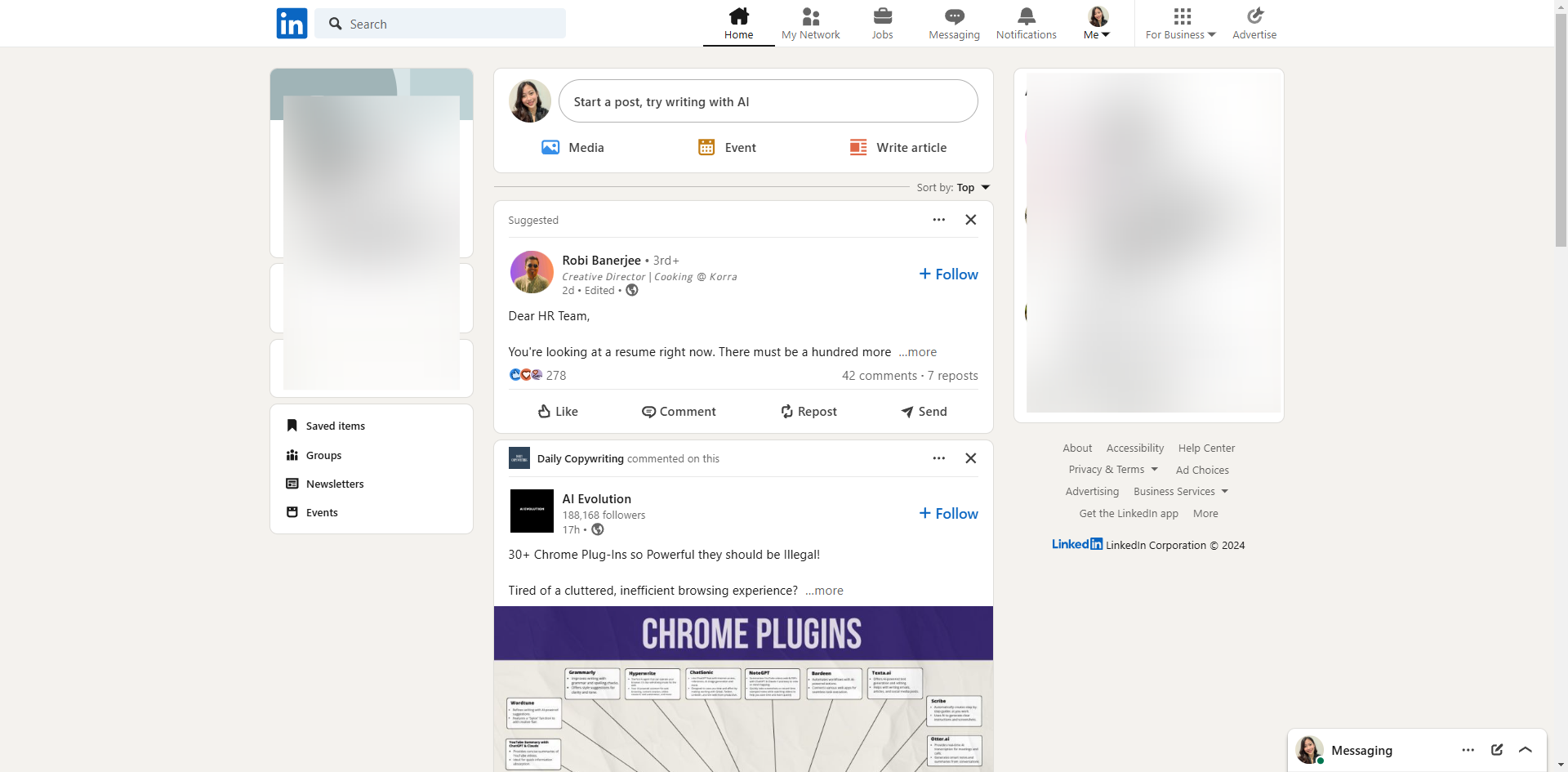The width and height of the screenshot is (1568, 772).
Task: Expand Privacy & Terms footer dropdown
Action: pos(1112,470)
